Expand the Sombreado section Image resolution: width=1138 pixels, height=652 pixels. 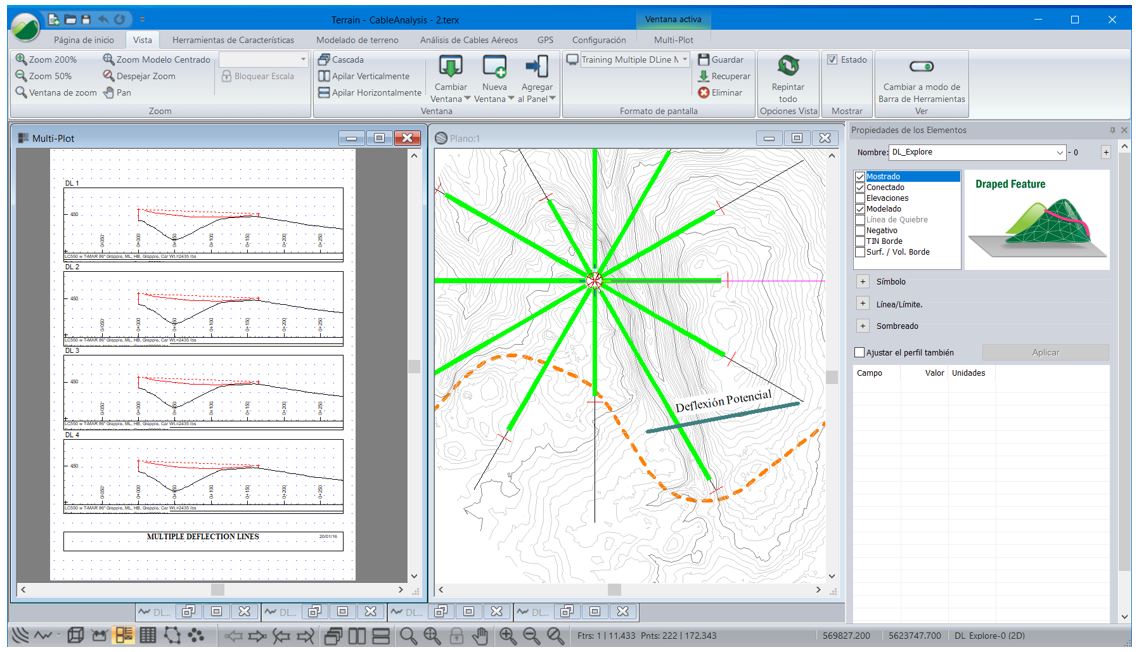click(x=862, y=326)
